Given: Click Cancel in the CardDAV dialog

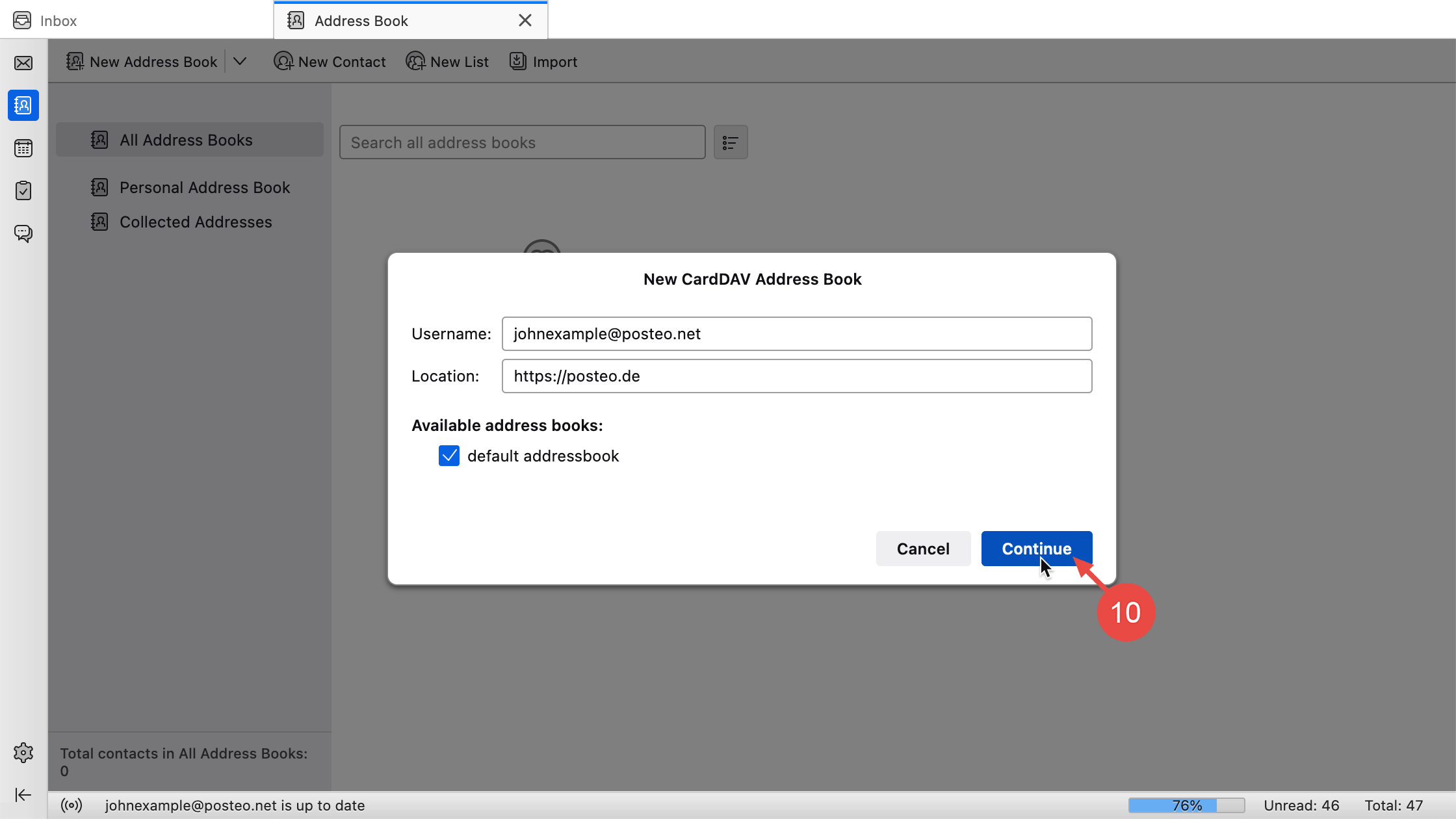Looking at the screenshot, I should (x=923, y=549).
